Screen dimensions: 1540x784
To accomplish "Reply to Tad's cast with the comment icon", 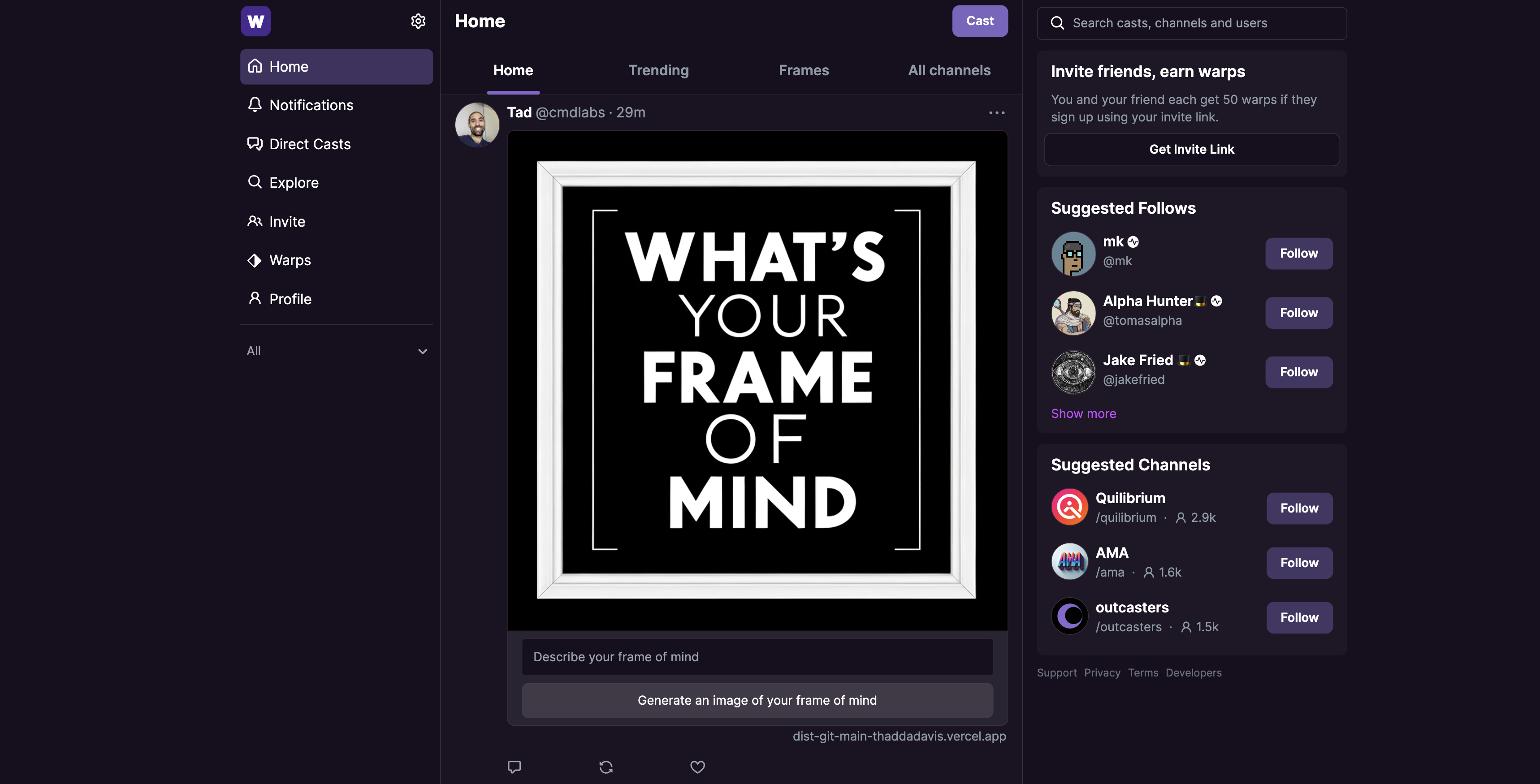I will (x=514, y=767).
